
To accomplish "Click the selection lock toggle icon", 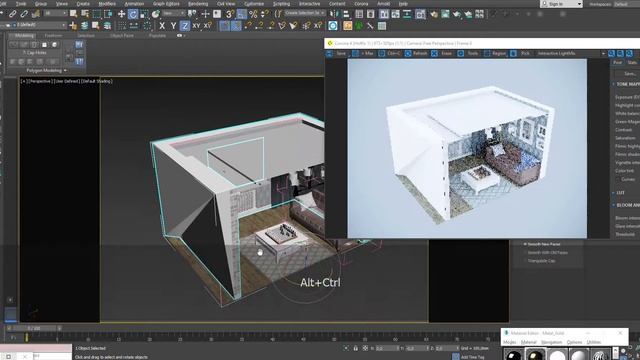I will [356, 348].
